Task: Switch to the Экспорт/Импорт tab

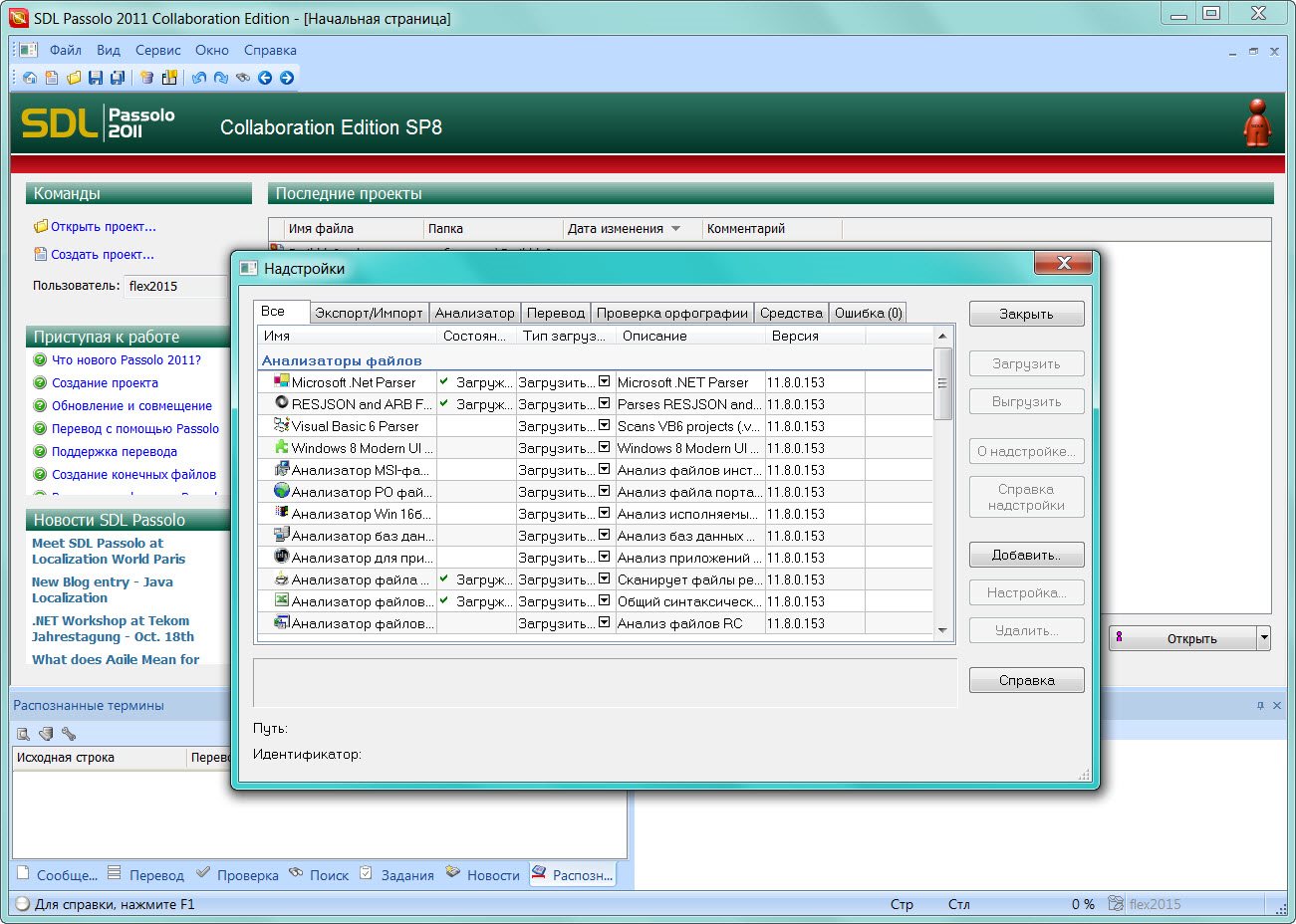Action: click(x=369, y=313)
